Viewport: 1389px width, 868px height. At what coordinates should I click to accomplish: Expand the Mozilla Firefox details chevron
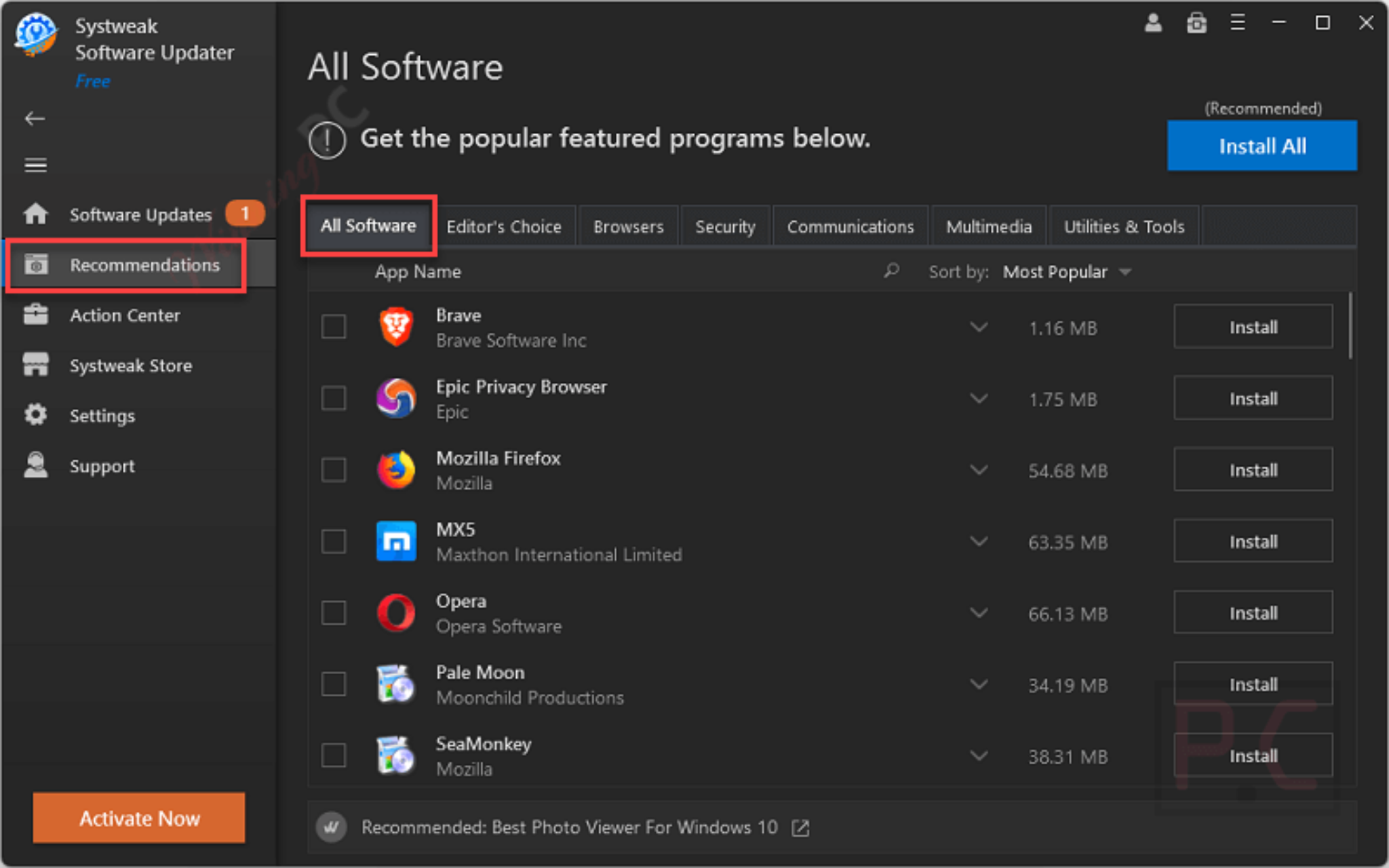tap(979, 470)
